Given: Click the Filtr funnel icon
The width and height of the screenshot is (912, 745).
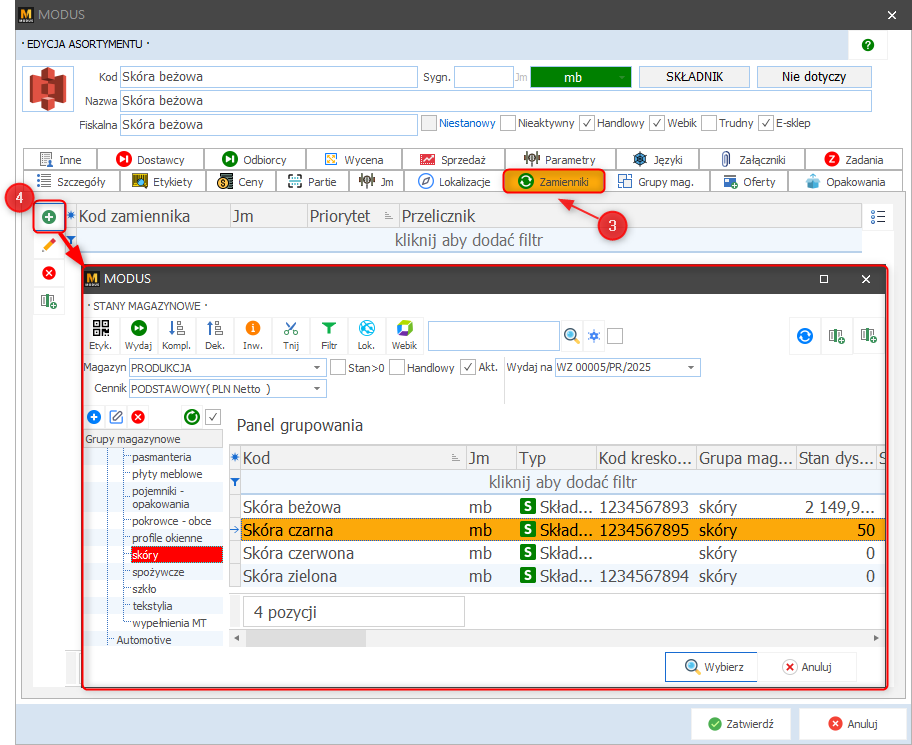Looking at the screenshot, I should [329, 334].
